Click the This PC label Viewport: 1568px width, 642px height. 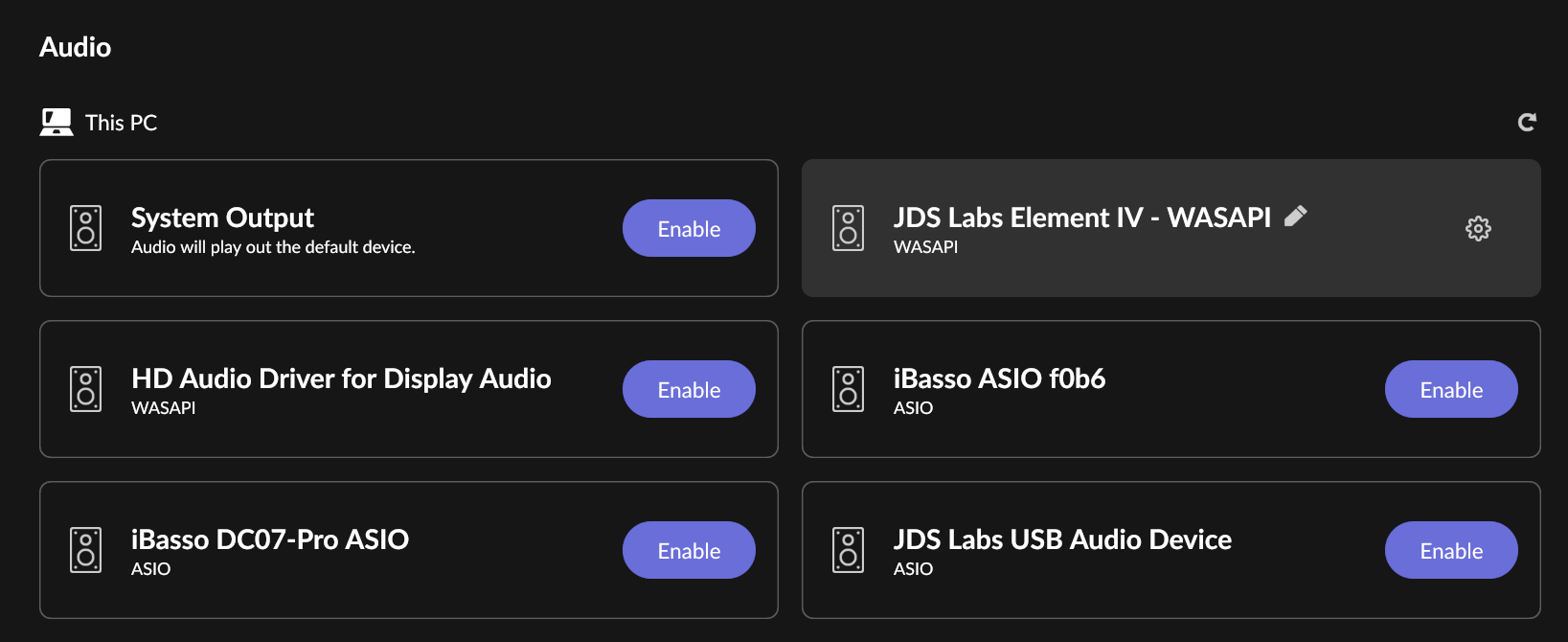tap(121, 123)
